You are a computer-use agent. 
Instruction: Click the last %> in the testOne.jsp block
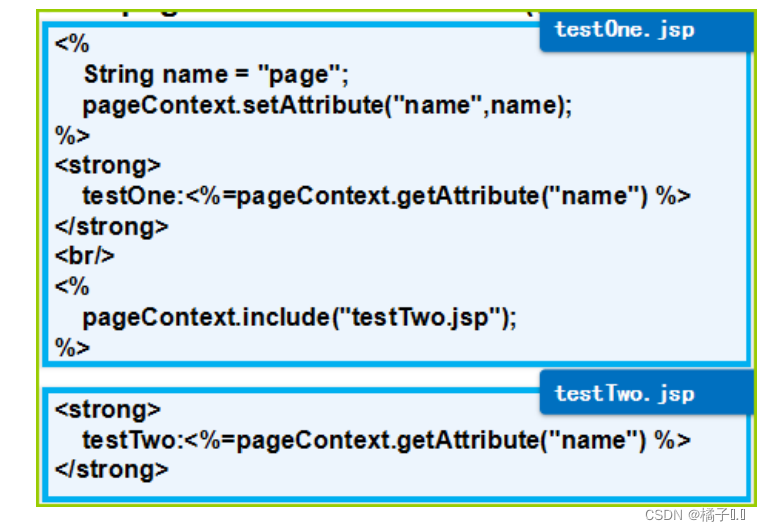[x=72, y=348]
